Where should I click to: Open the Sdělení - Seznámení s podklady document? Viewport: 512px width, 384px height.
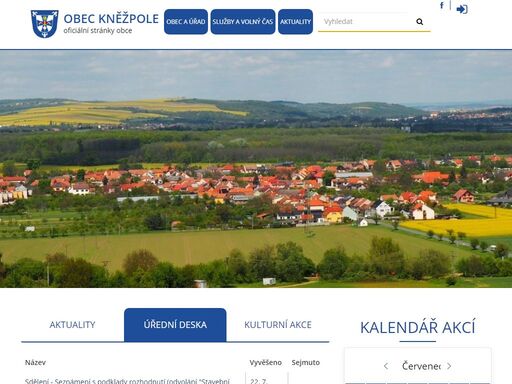click(127, 381)
